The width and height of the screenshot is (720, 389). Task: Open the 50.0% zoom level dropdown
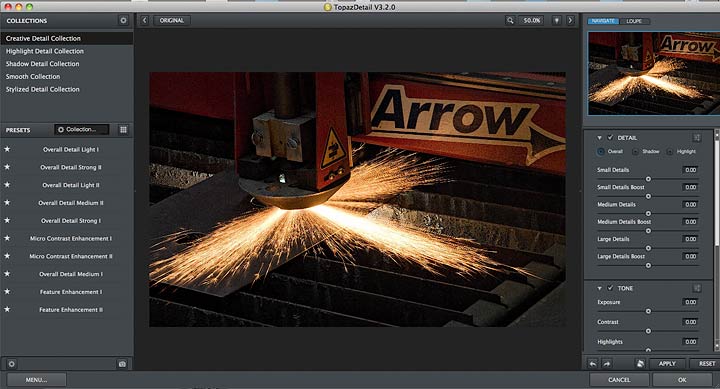click(x=531, y=21)
